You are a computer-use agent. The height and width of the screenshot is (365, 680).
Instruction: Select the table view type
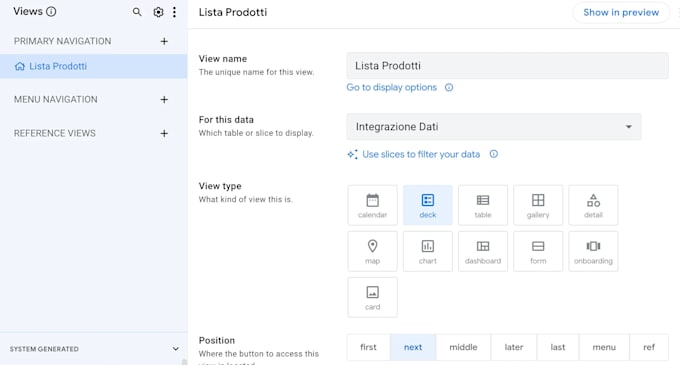[x=483, y=205]
